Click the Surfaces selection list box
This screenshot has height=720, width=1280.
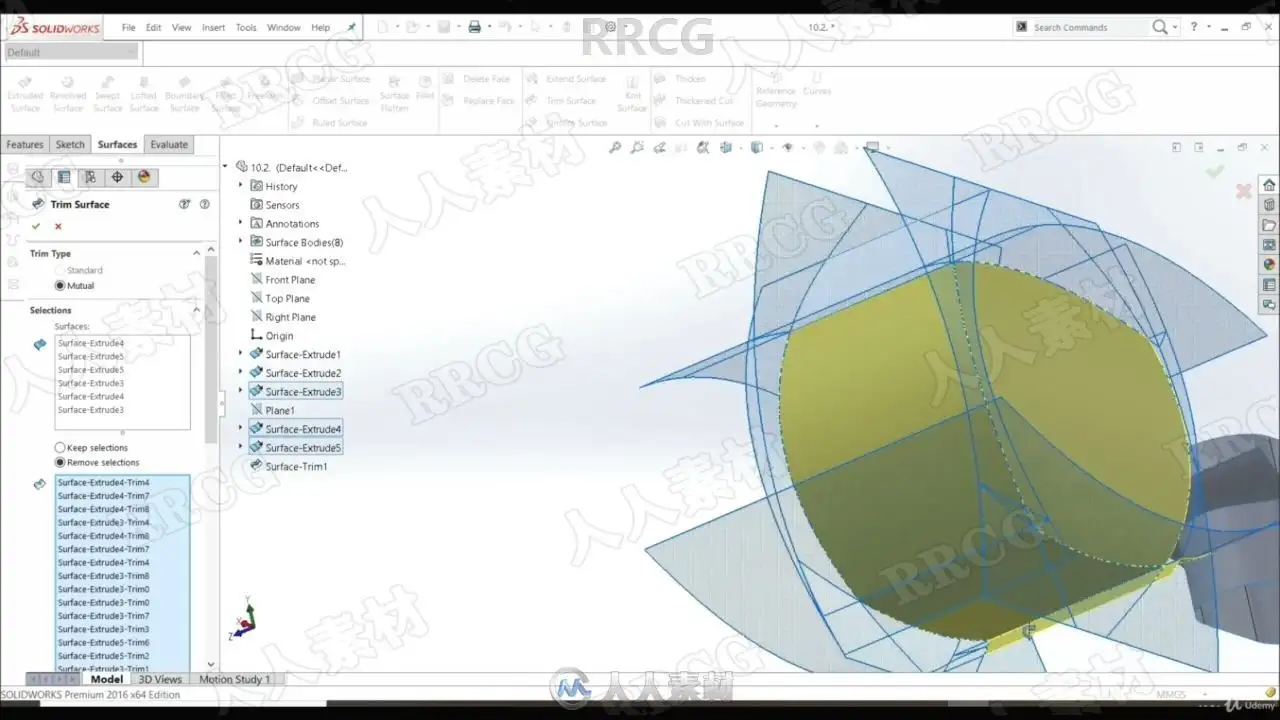[x=122, y=382]
